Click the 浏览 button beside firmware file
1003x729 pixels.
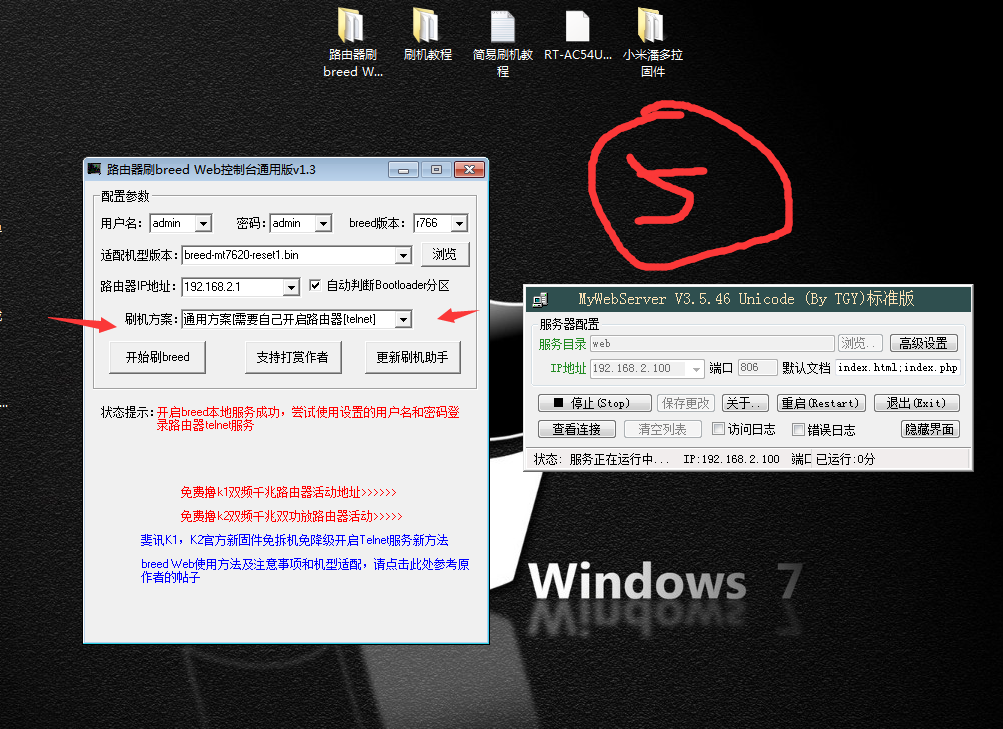(x=445, y=255)
